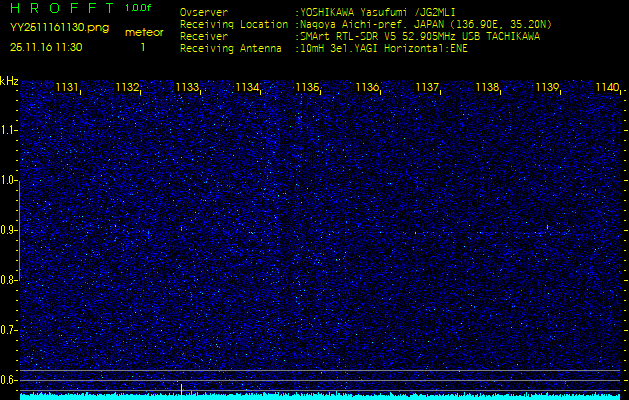Screen dimensions: 629x400
Task: Click the meteor count label
Action: tap(142, 33)
